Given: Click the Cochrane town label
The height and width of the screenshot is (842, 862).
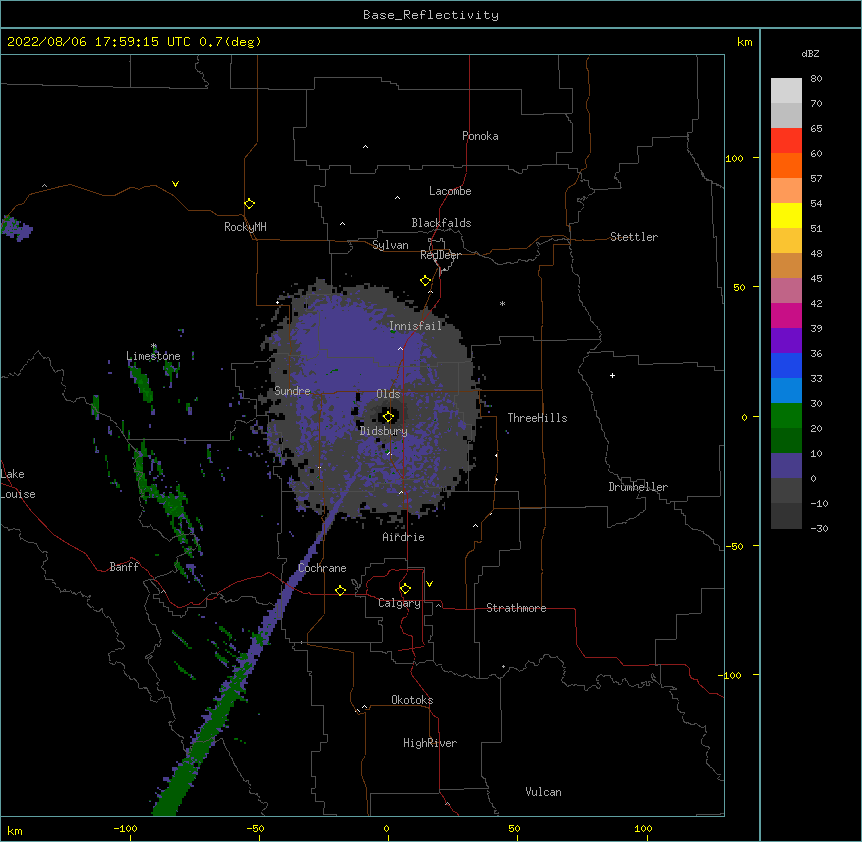Looking at the screenshot, I should tap(322, 568).
